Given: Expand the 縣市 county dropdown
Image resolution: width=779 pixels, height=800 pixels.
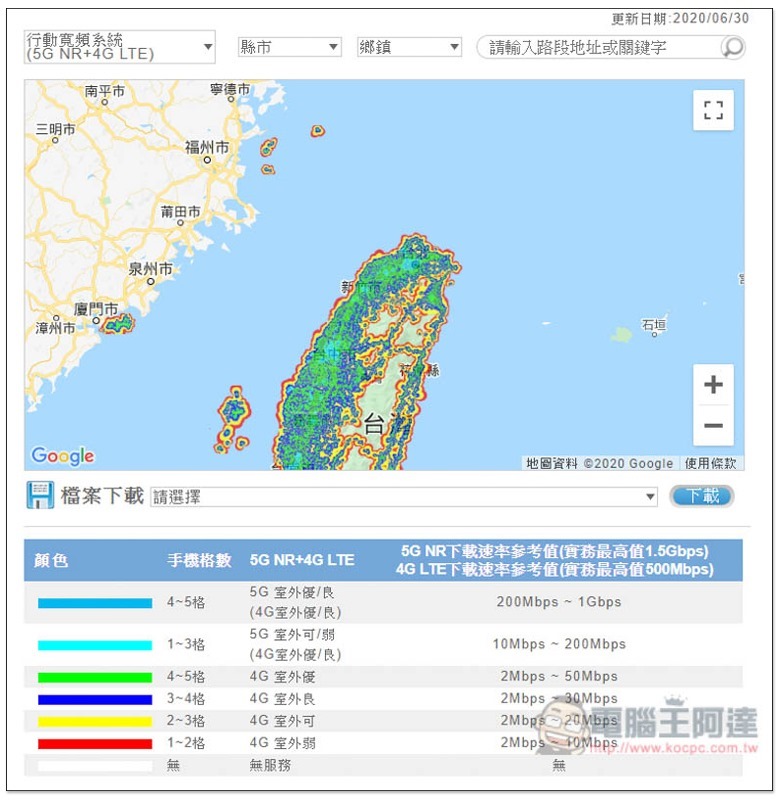Looking at the screenshot, I should (x=290, y=47).
